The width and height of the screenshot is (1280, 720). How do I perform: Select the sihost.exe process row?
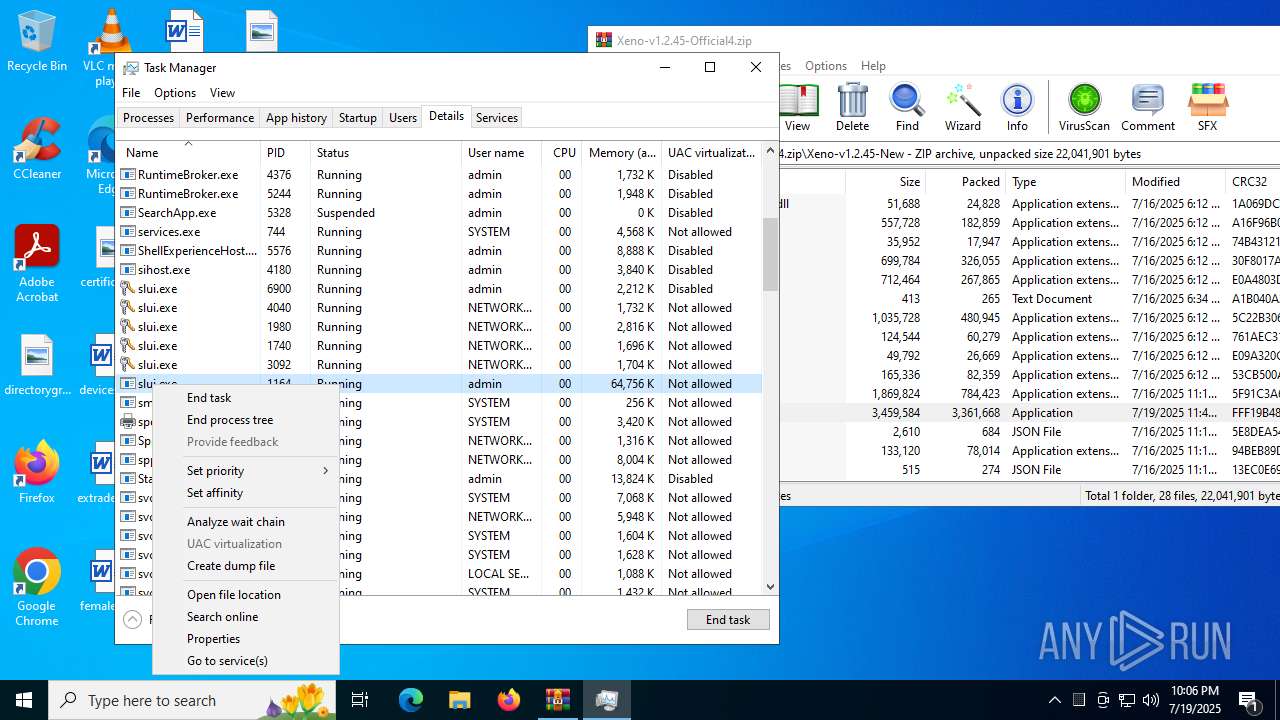click(440, 270)
